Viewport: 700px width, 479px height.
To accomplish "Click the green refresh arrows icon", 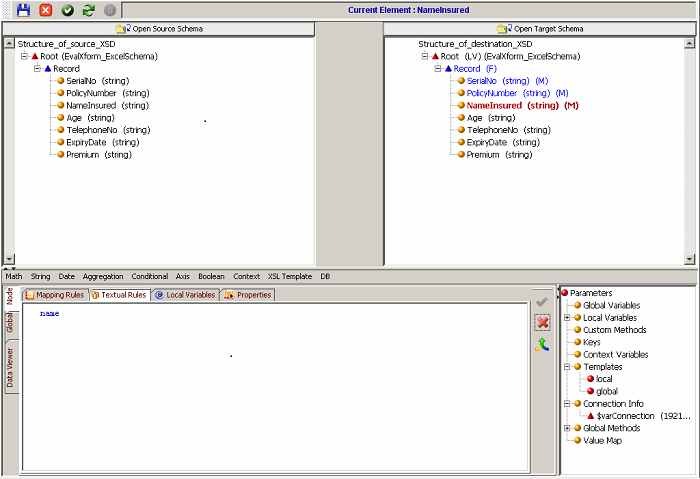I will point(88,10).
